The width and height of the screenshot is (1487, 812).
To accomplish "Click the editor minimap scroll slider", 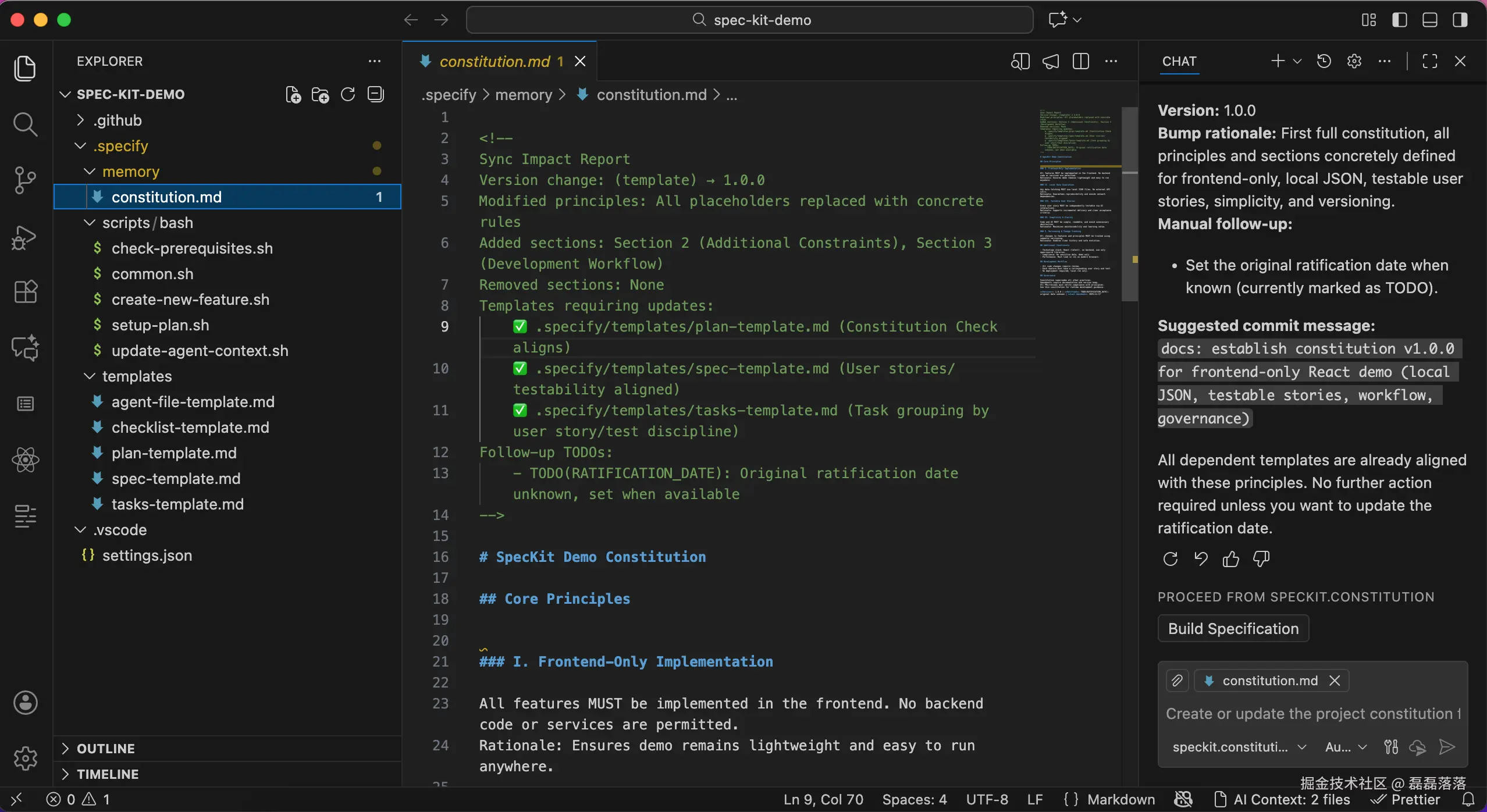I will click(1129, 204).
